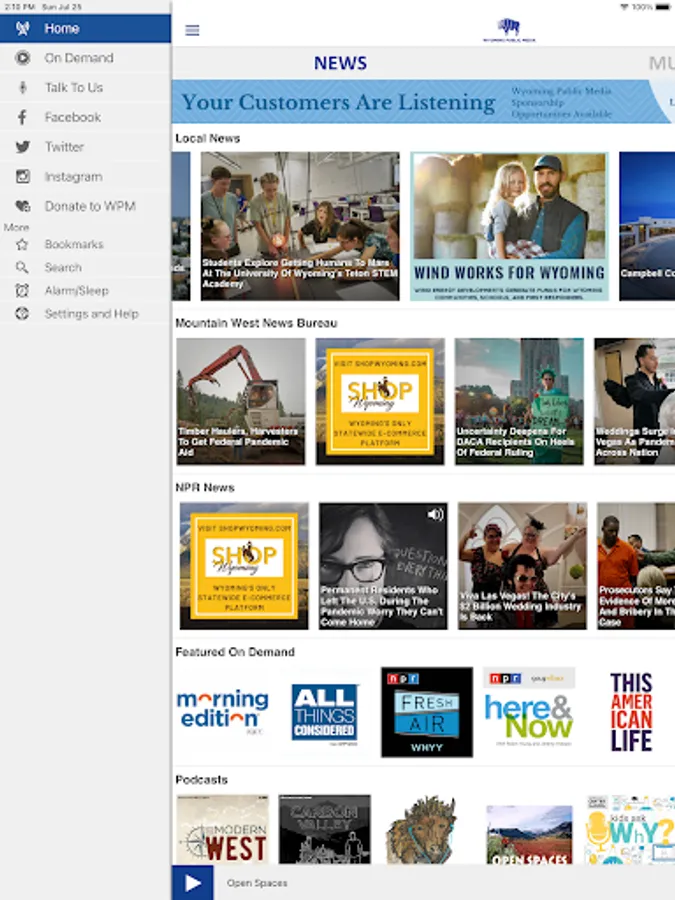The width and height of the screenshot is (675, 900).
Task: Select On Demand menu label
Action: pyautogui.click(x=79, y=58)
